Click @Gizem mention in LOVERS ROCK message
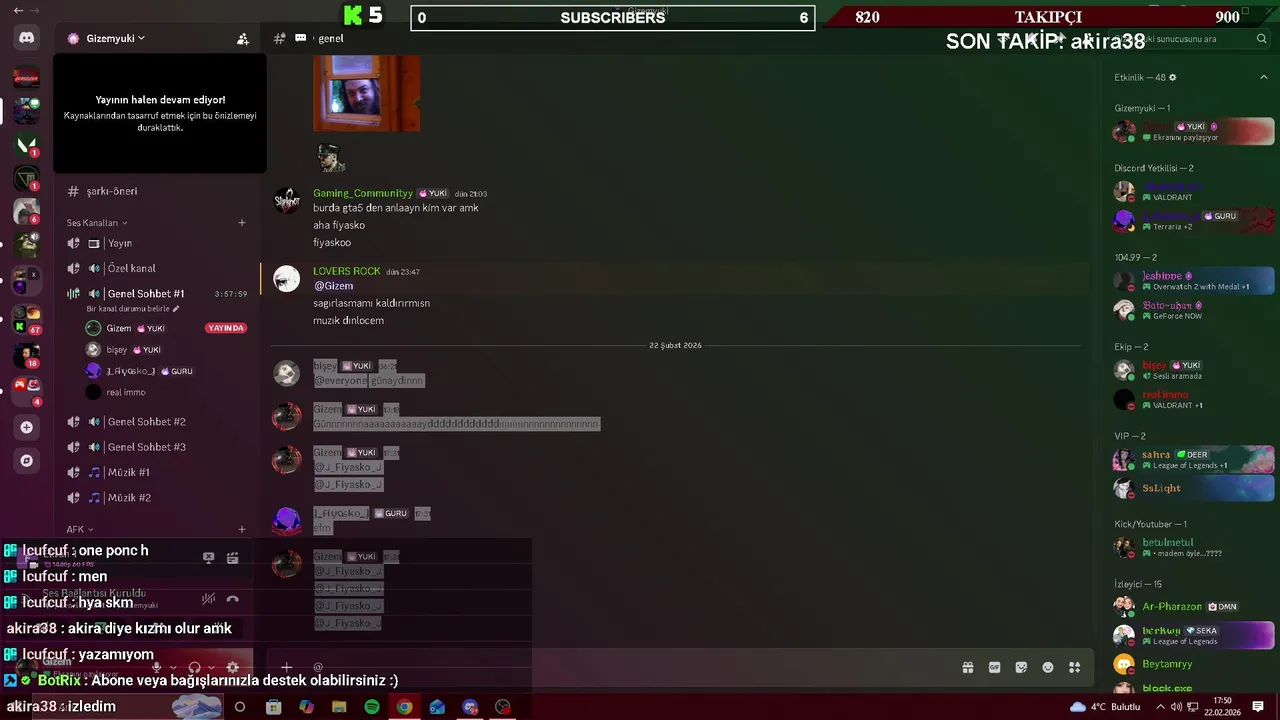 coord(333,286)
